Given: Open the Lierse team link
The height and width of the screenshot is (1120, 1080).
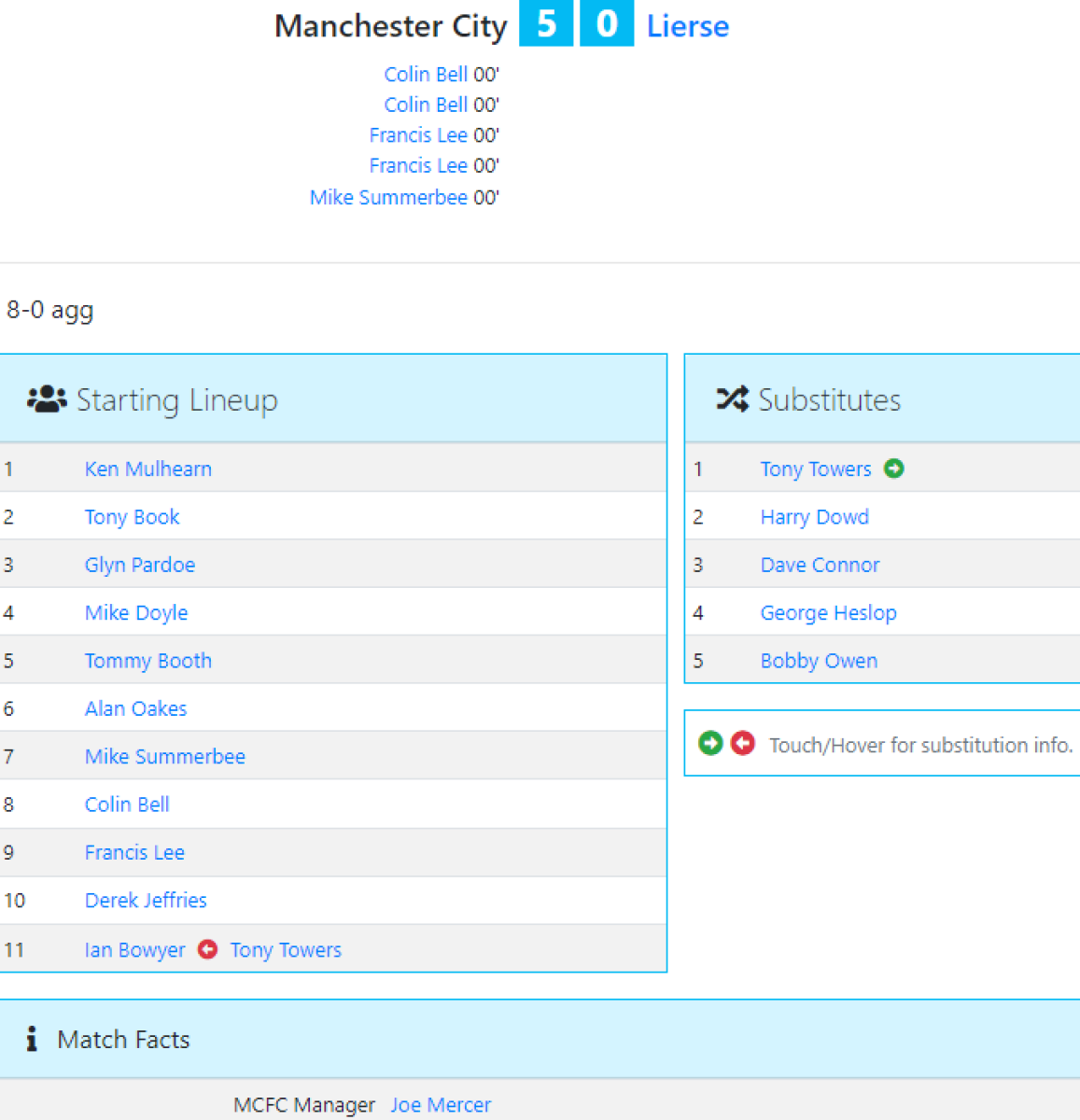Looking at the screenshot, I should (687, 26).
